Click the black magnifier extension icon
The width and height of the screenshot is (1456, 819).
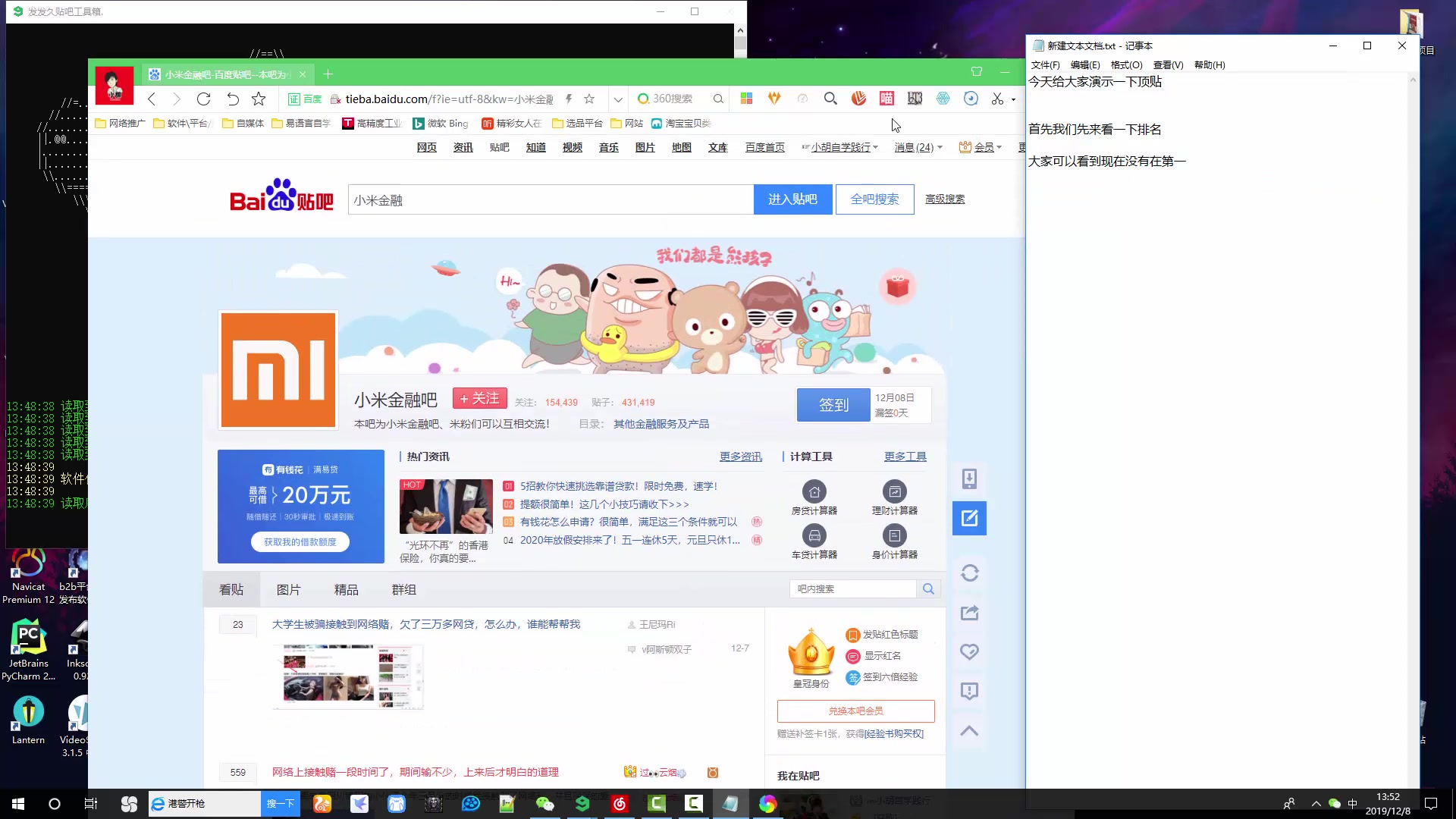tap(830, 99)
